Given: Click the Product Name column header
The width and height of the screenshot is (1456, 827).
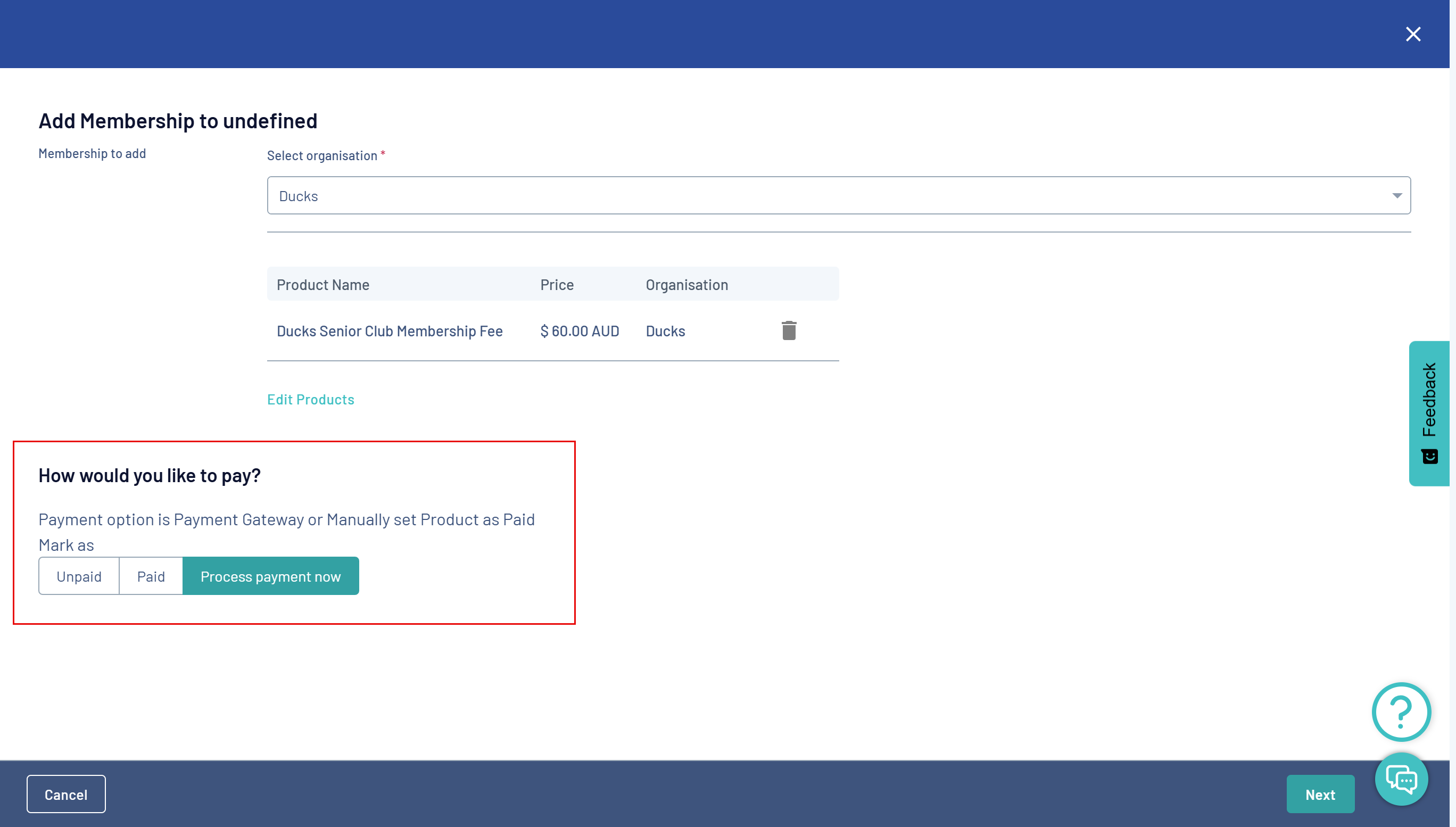Looking at the screenshot, I should point(322,285).
